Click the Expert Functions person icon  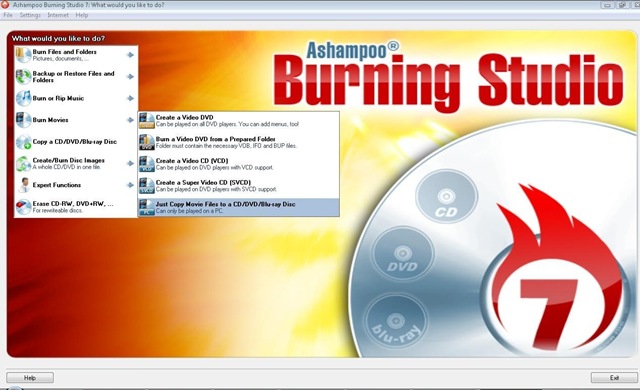coord(23,185)
